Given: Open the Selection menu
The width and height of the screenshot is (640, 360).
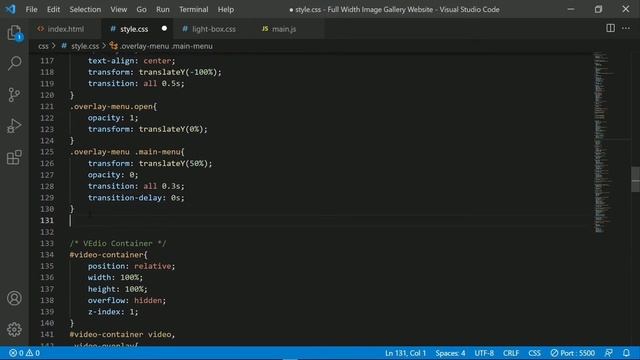Looking at the screenshot, I should pos(85,9).
